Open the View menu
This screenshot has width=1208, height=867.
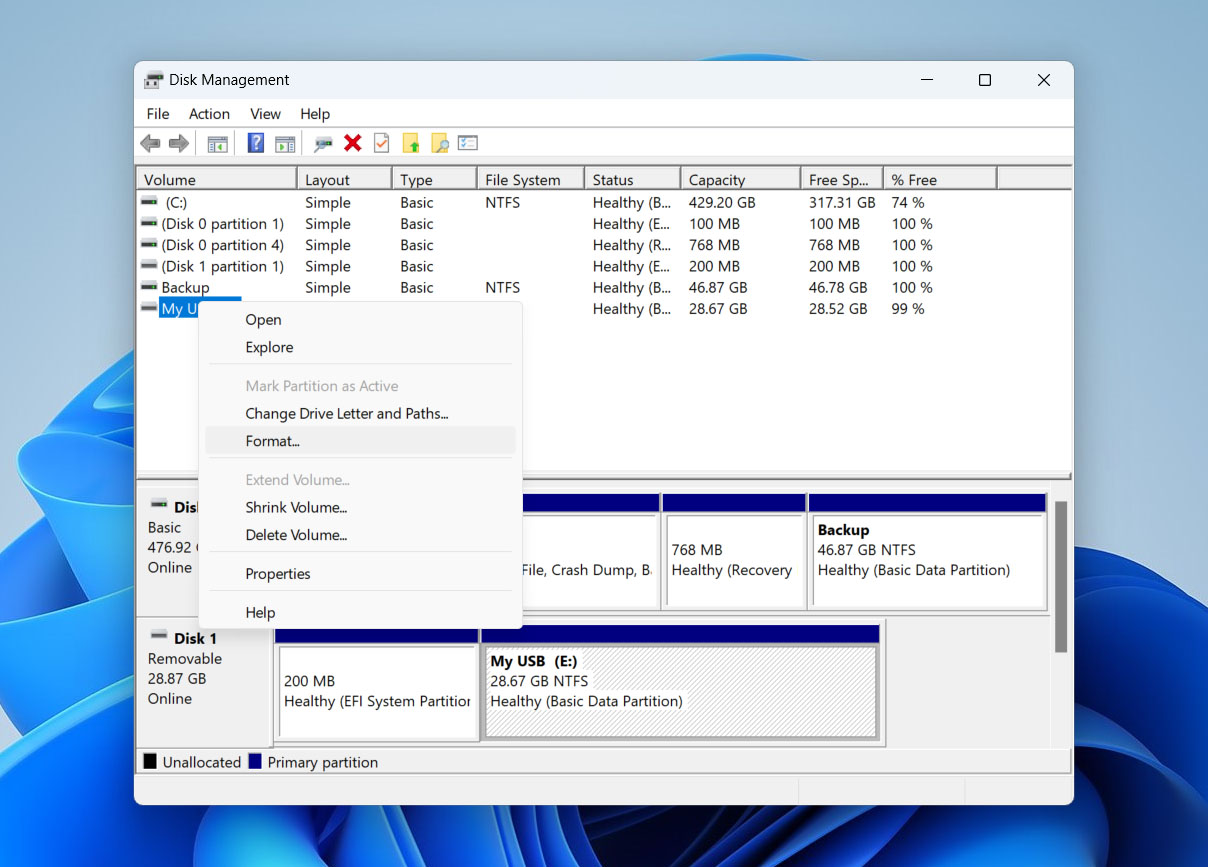(265, 114)
